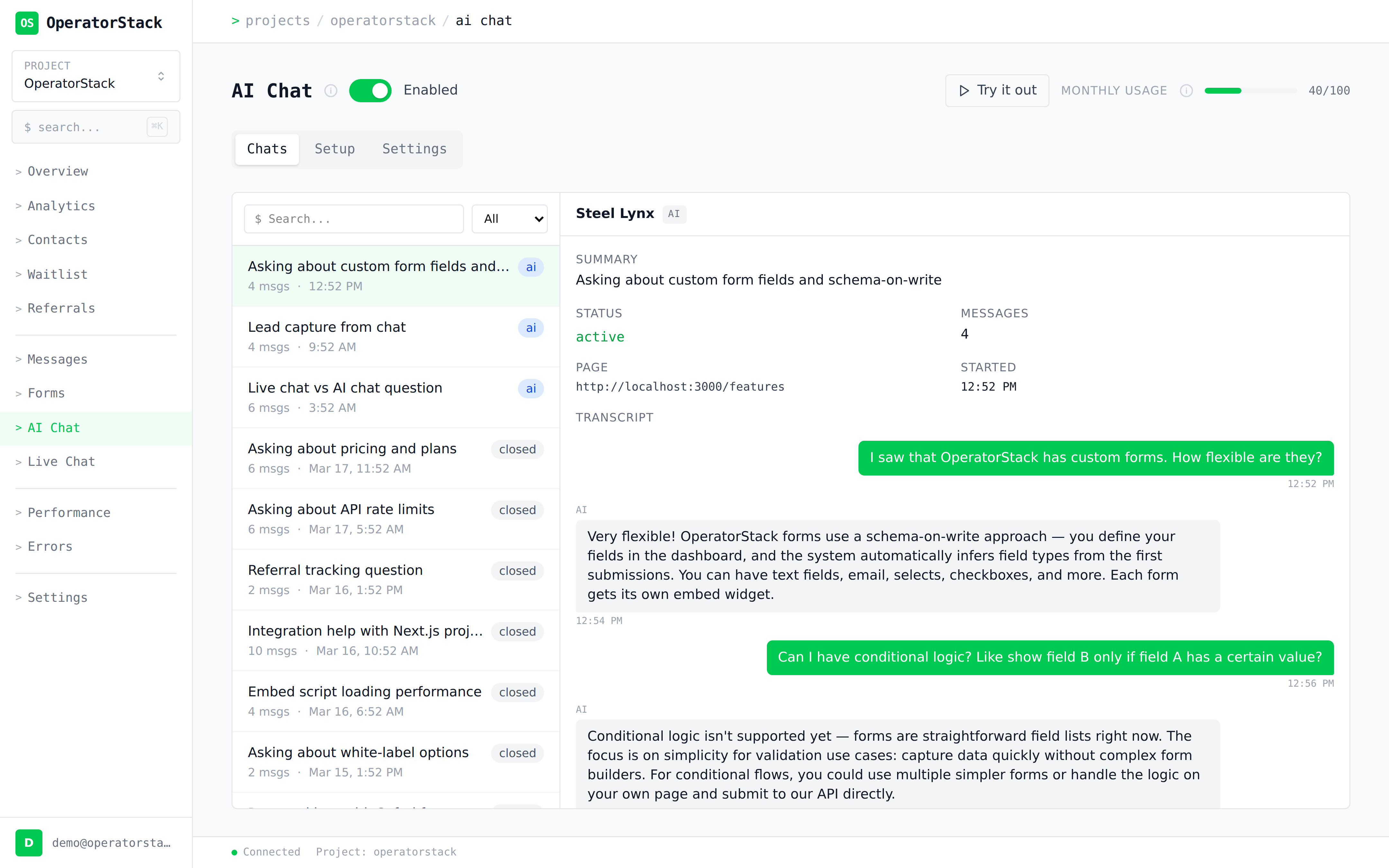The image size is (1389, 868).
Task: Expand the Live Chat sidebar item
Action: [x=61, y=462]
